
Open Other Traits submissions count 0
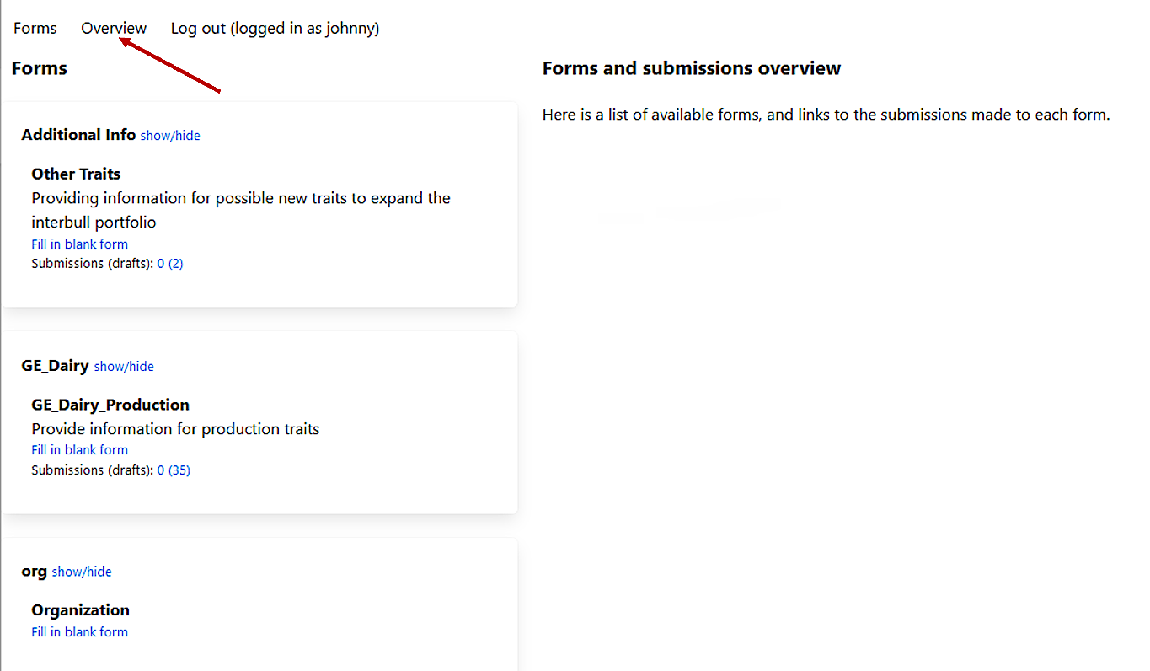[x=161, y=264]
